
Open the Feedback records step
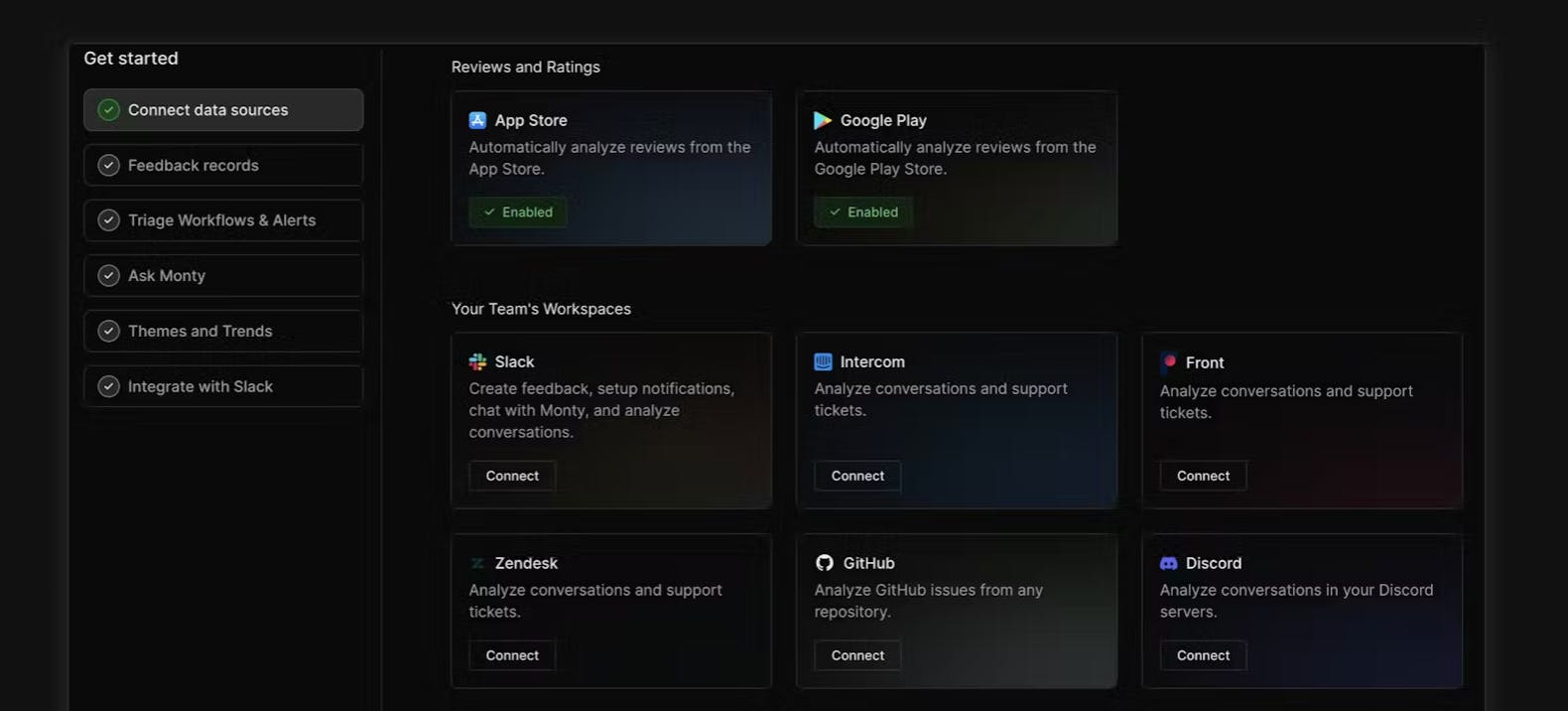[x=223, y=165]
